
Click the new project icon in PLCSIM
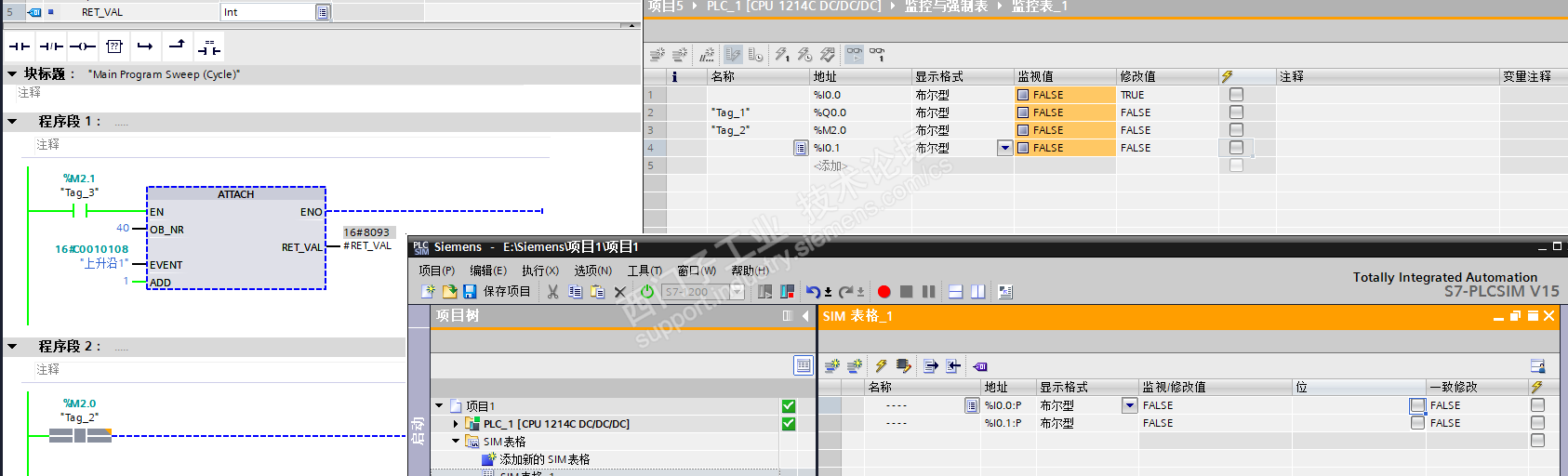[x=428, y=292]
